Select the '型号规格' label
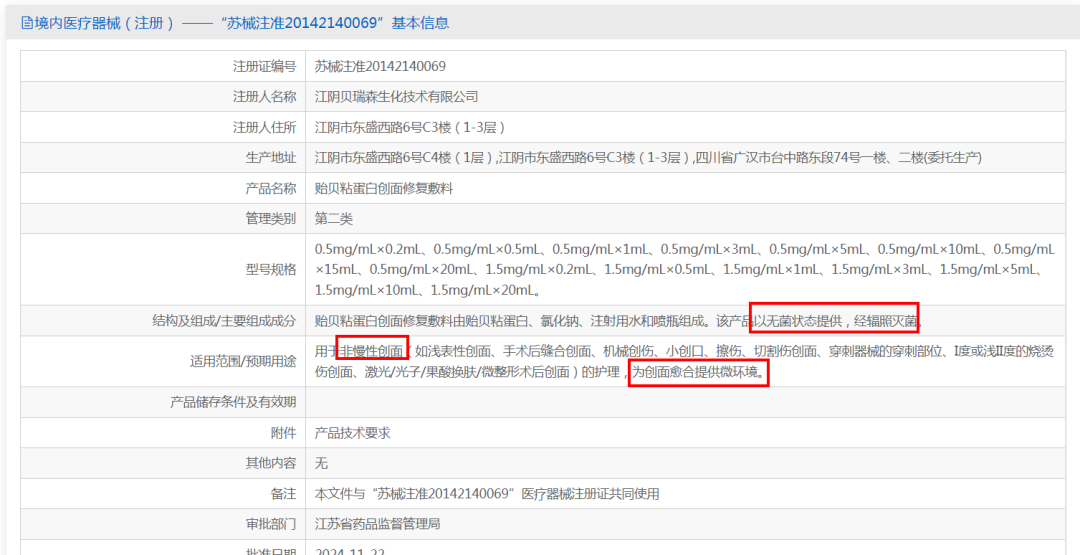Screen dimensions: 1080x555 click(271, 269)
